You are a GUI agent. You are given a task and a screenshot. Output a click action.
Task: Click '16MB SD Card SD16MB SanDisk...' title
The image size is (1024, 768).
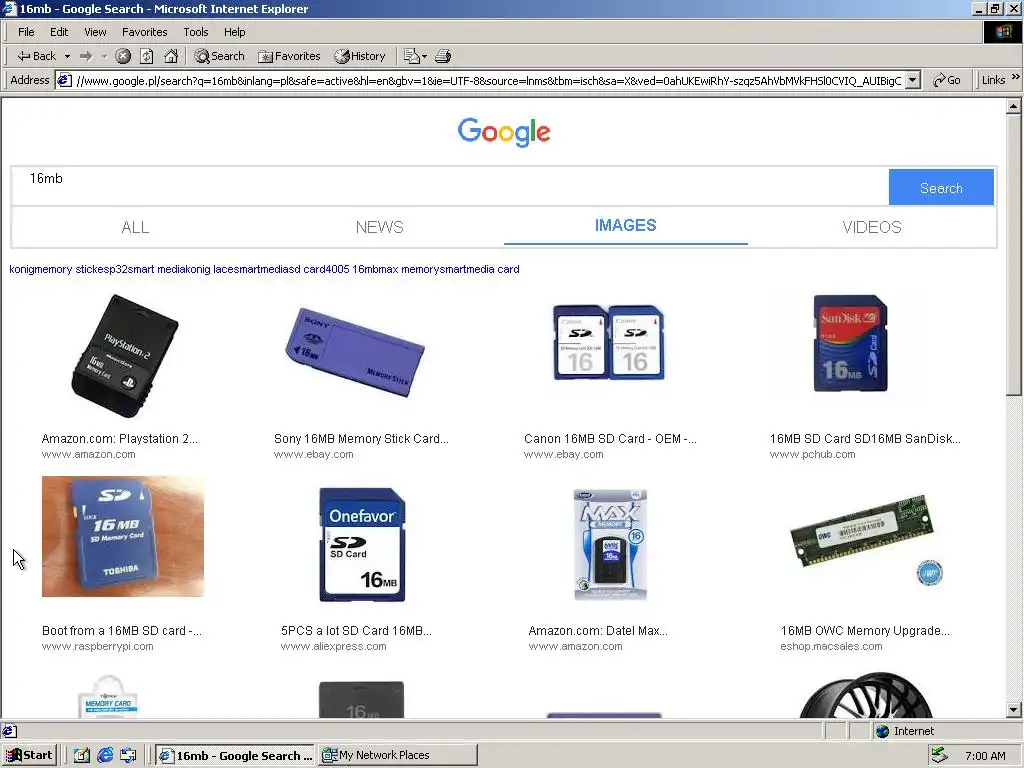(865, 439)
